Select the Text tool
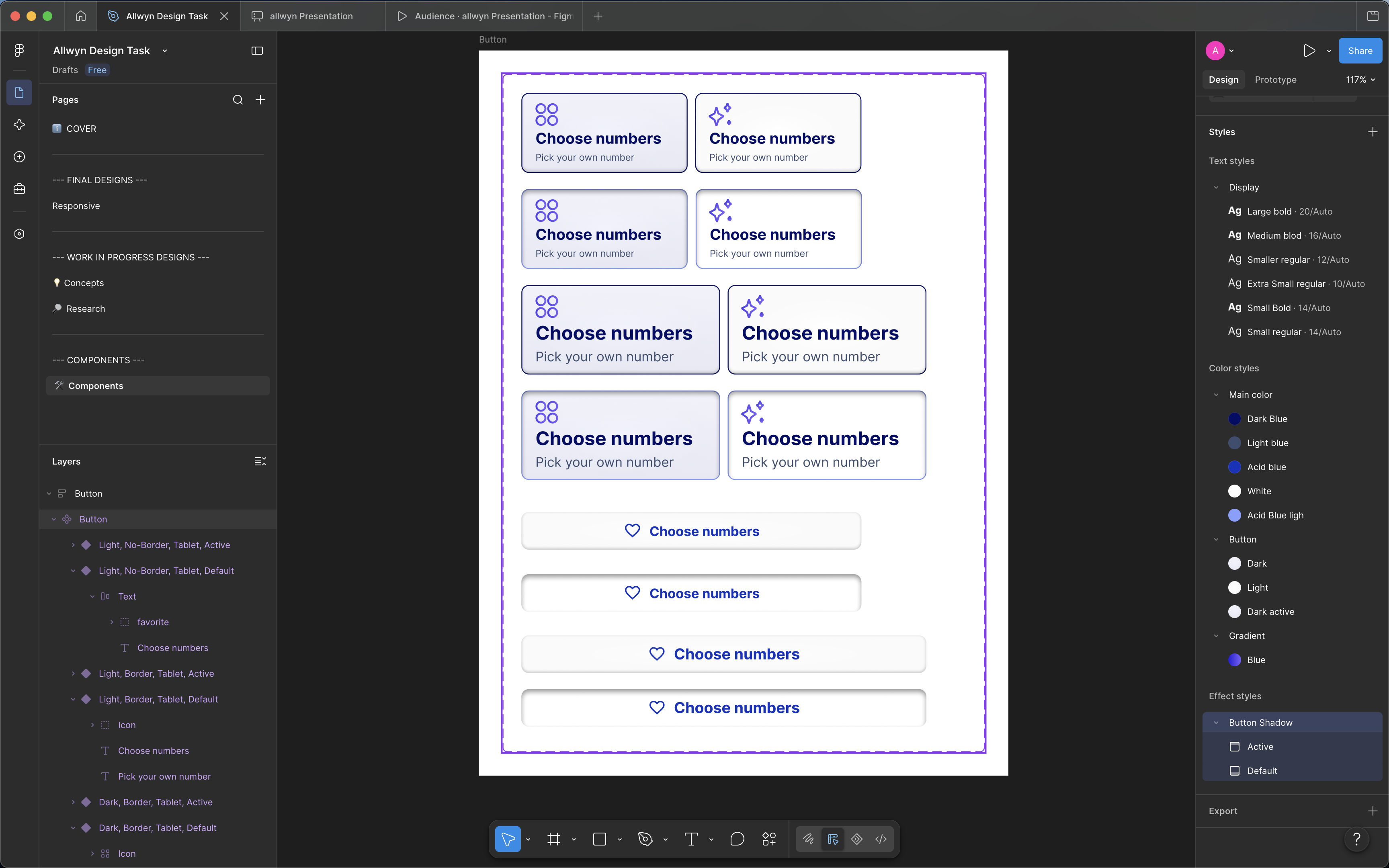Screen dimensions: 1389x868 tap(692, 839)
